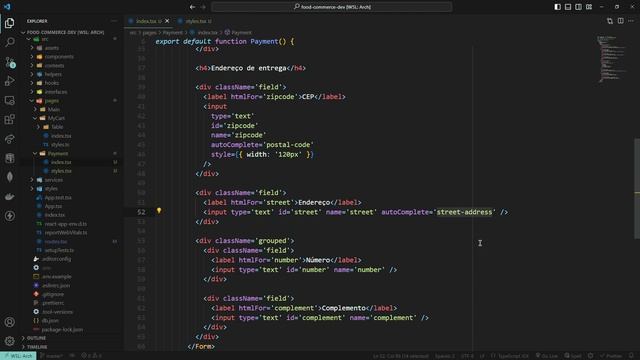Go forward with the navigation arrow
Image resolution: width=640 pixels, height=360 pixels.
(203, 7)
